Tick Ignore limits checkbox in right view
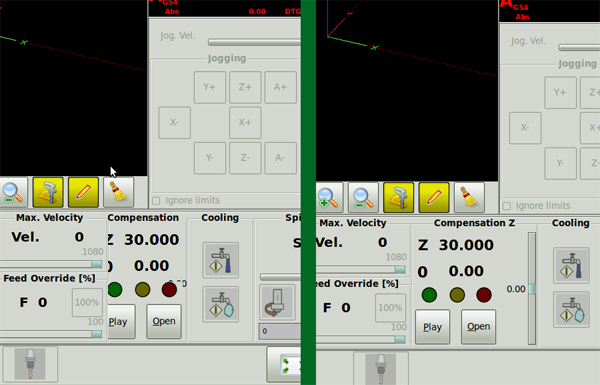Viewport: 600px width, 385px height. [x=507, y=206]
